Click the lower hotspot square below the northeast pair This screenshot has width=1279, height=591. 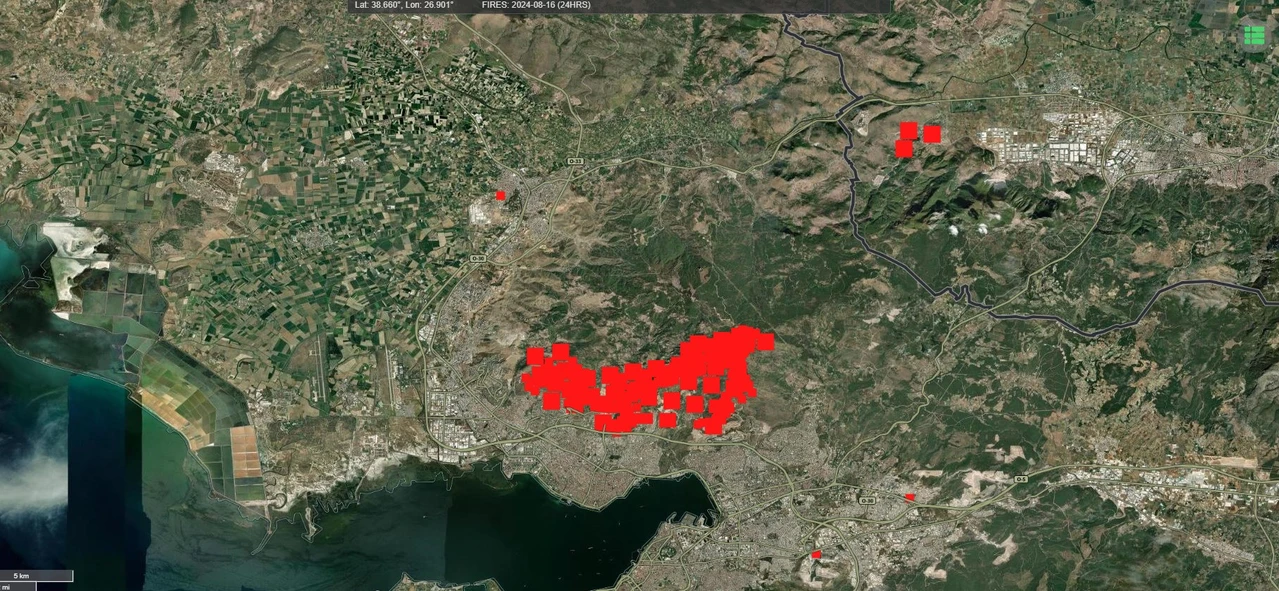[906, 148]
